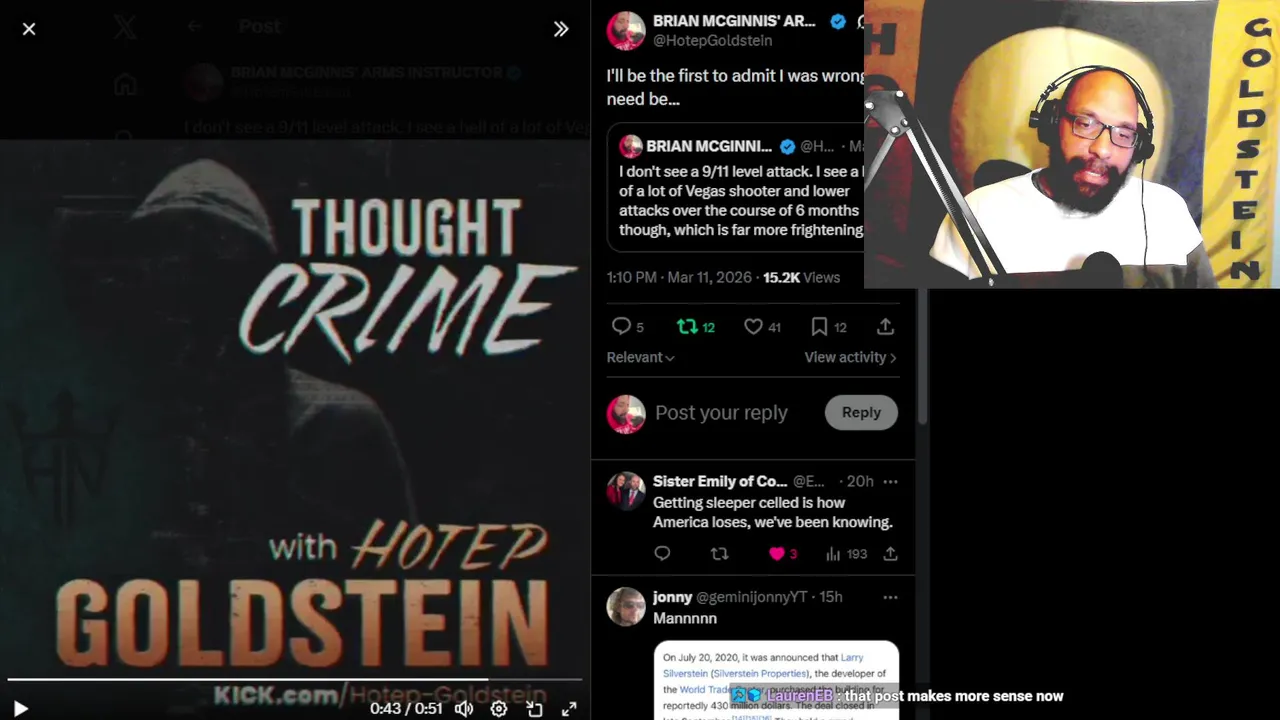
Task: Mute the video volume
Action: 464,708
